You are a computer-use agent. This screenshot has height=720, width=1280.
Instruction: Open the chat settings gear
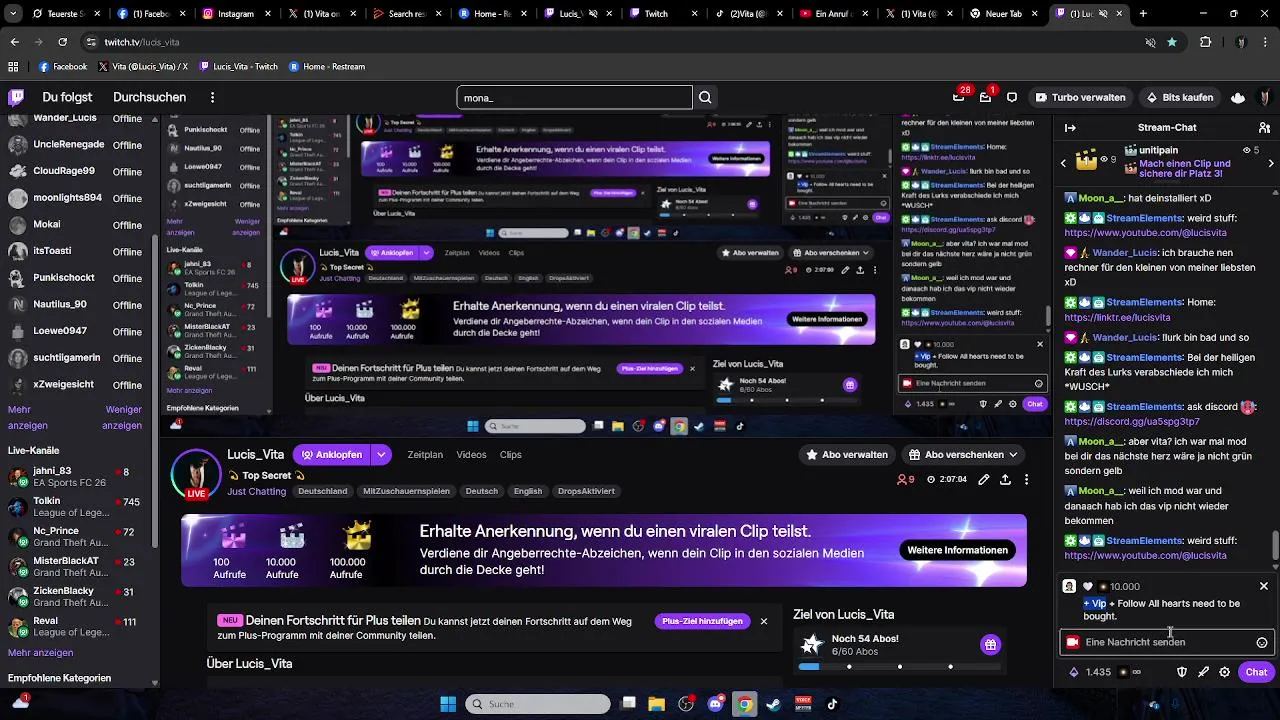point(1224,672)
